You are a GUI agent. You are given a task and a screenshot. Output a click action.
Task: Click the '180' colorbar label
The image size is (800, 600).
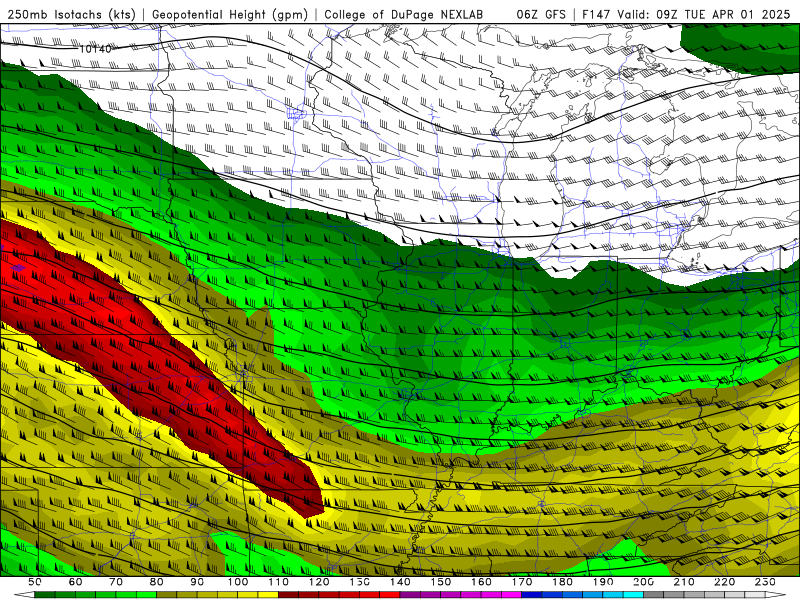point(563,582)
